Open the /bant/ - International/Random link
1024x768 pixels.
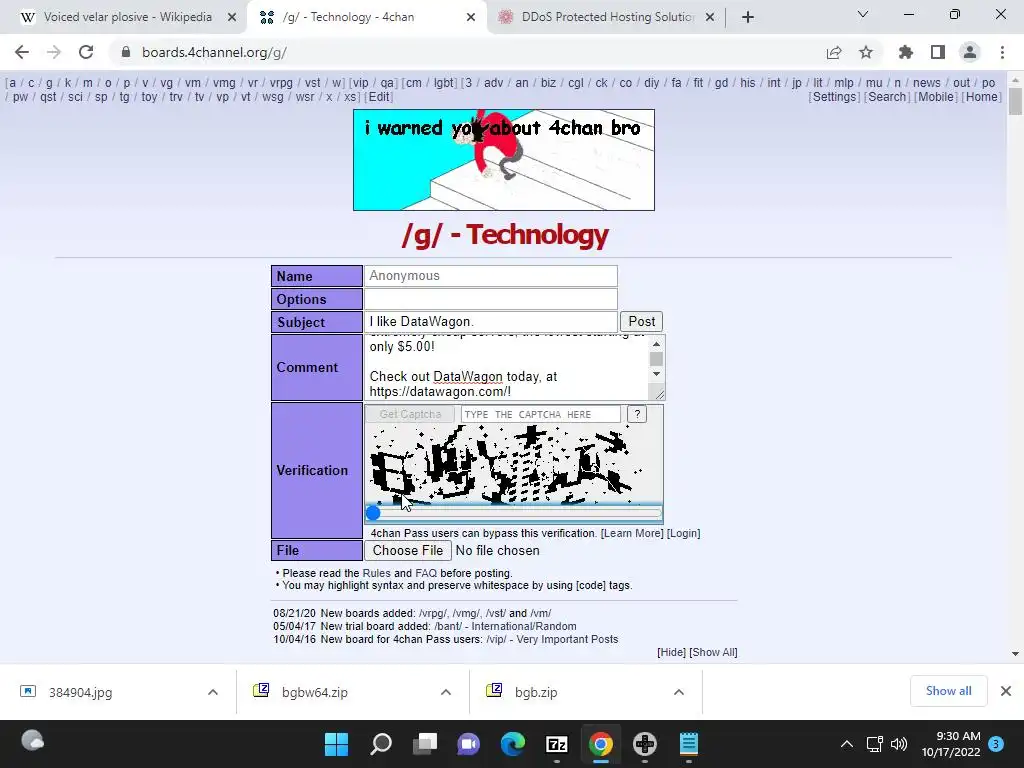click(x=505, y=626)
